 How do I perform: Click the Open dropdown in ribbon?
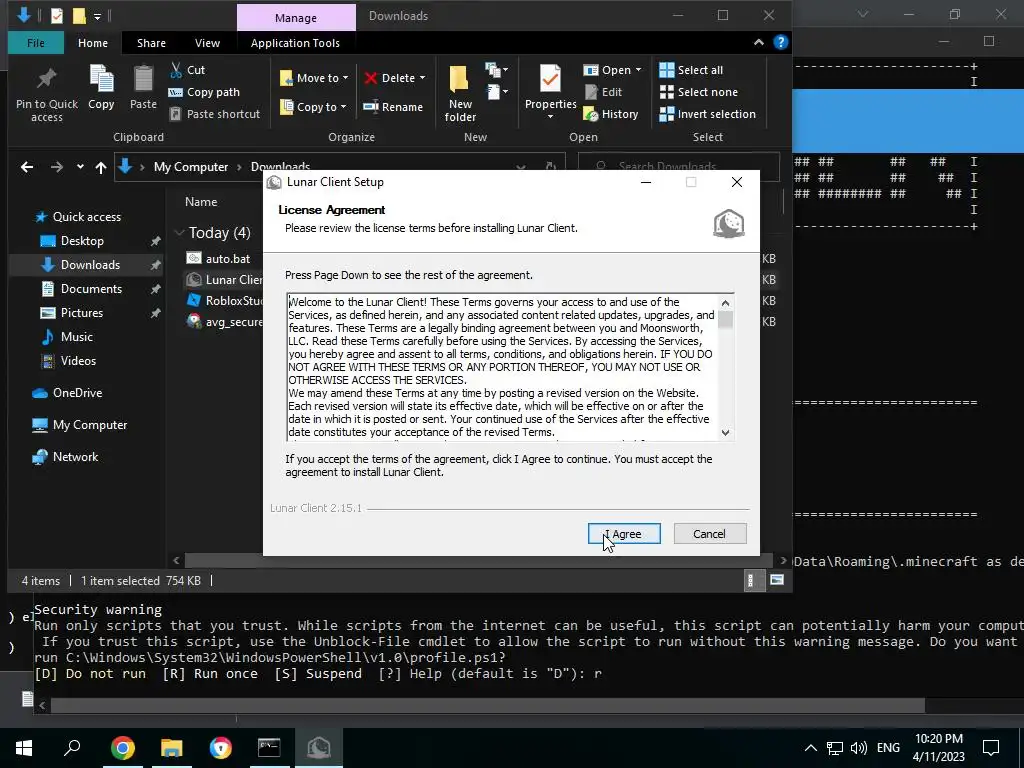(x=612, y=70)
